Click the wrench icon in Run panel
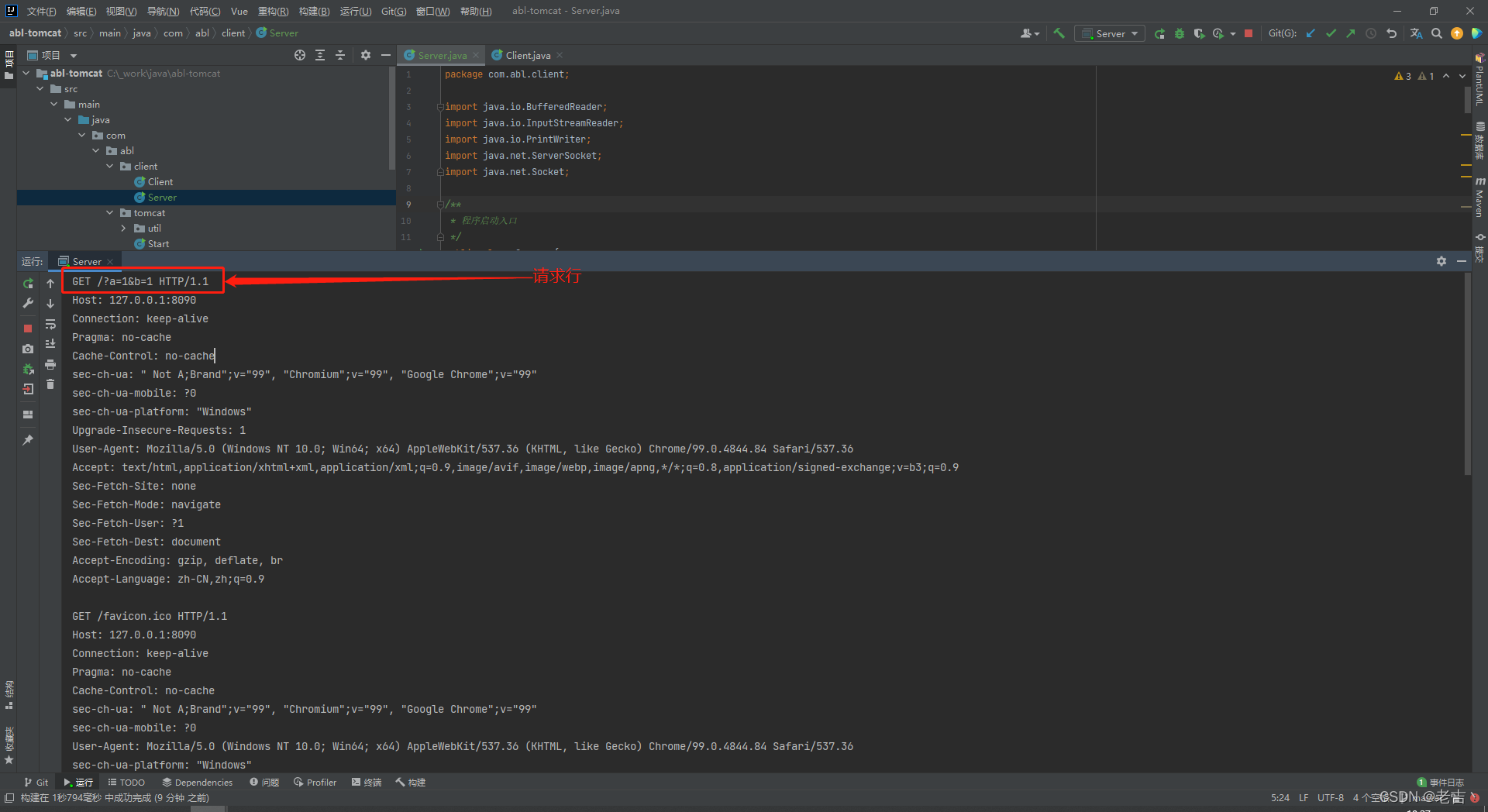This screenshot has height=812, width=1488. pyautogui.click(x=28, y=303)
